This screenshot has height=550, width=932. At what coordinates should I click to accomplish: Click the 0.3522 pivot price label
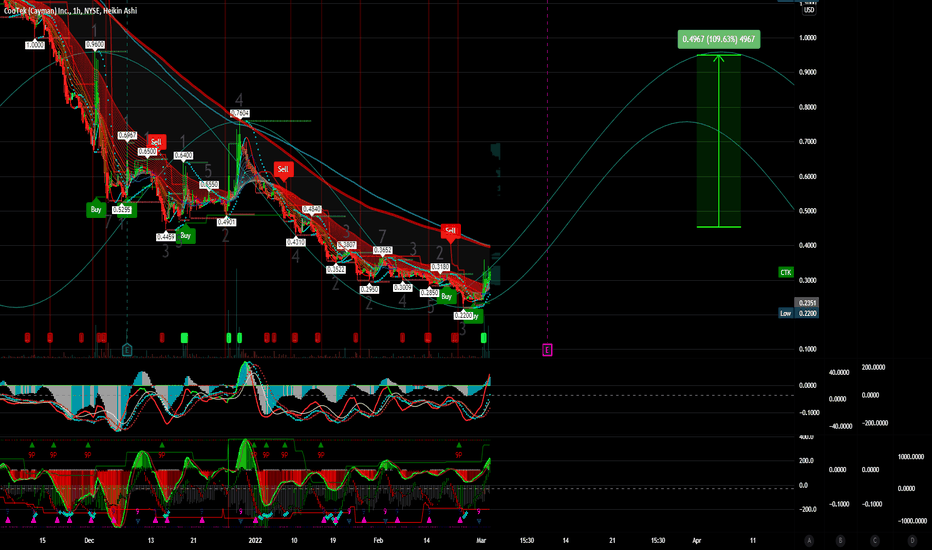coord(336,269)
